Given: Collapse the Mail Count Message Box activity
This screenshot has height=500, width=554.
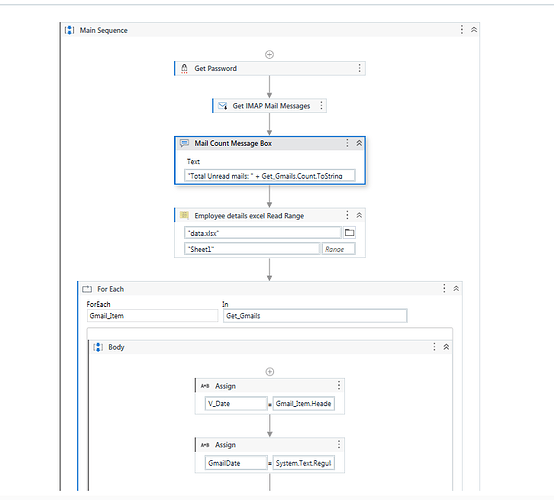Looking at the screenshot, I should [x=359, y=143].
